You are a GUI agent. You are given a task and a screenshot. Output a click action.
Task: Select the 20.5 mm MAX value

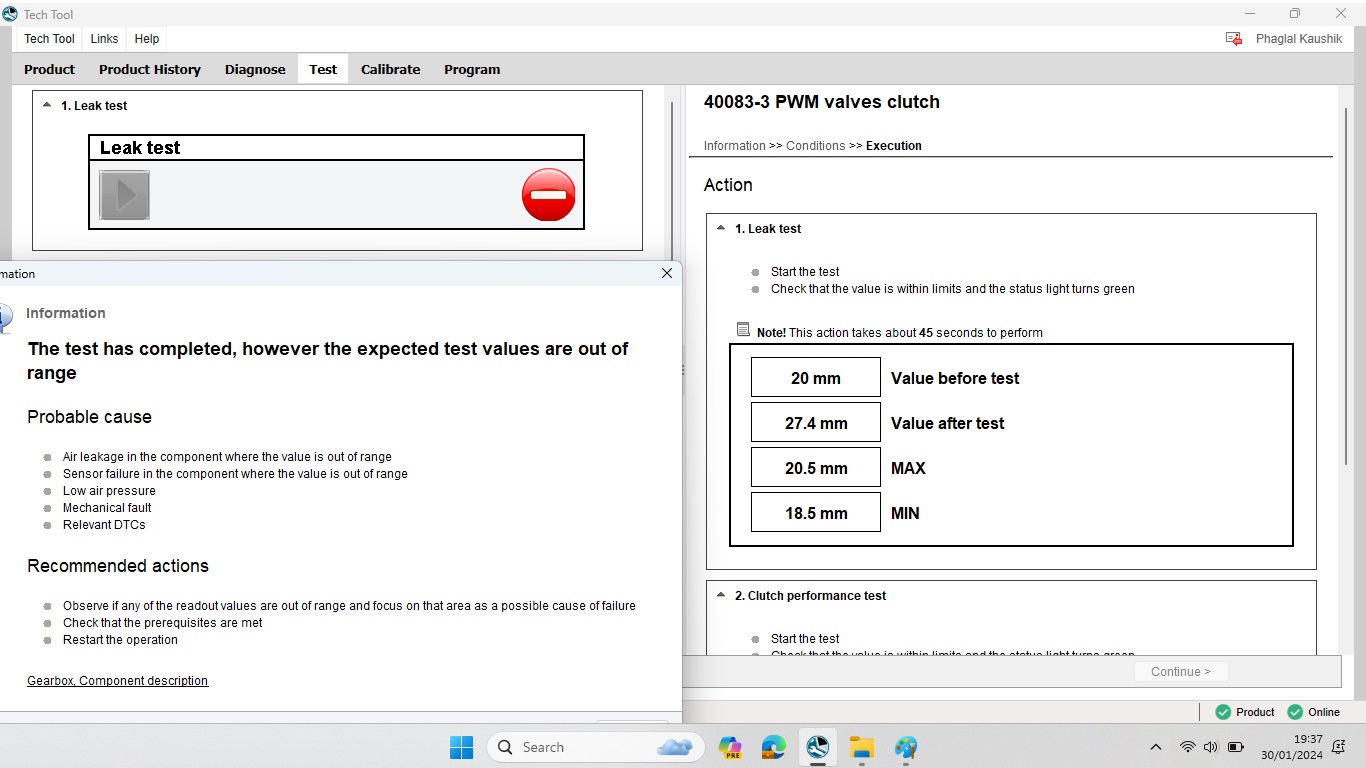tap(816, 468)
